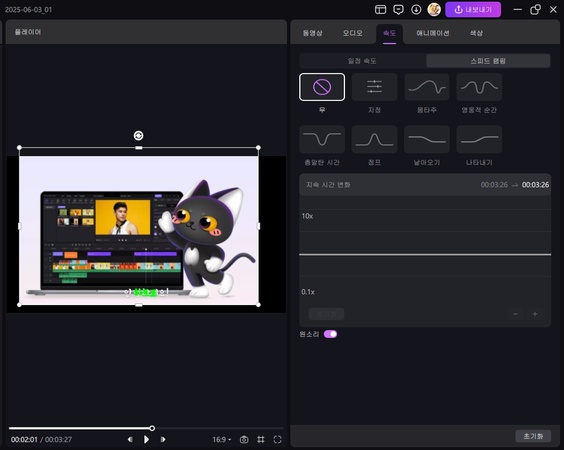Select the '속도' speed tab
The width and height of the screenshot is (564, 450).
389,33
